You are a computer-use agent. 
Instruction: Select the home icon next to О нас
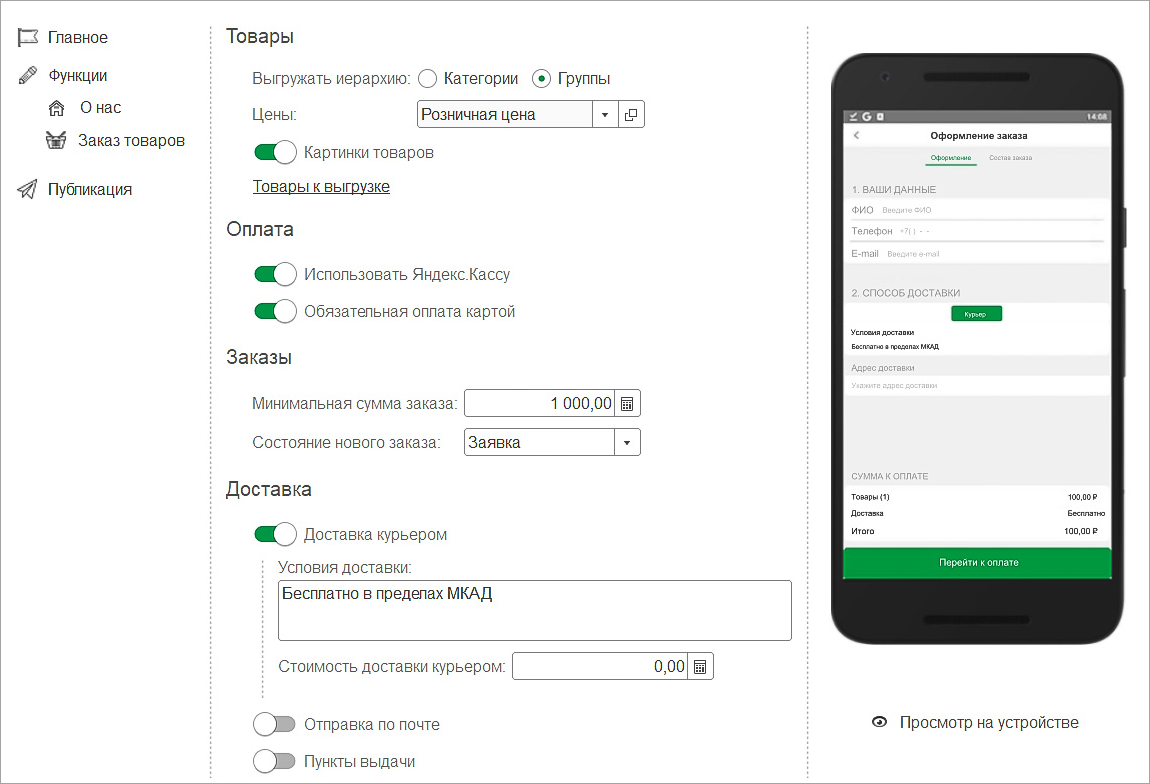(58, 107)
